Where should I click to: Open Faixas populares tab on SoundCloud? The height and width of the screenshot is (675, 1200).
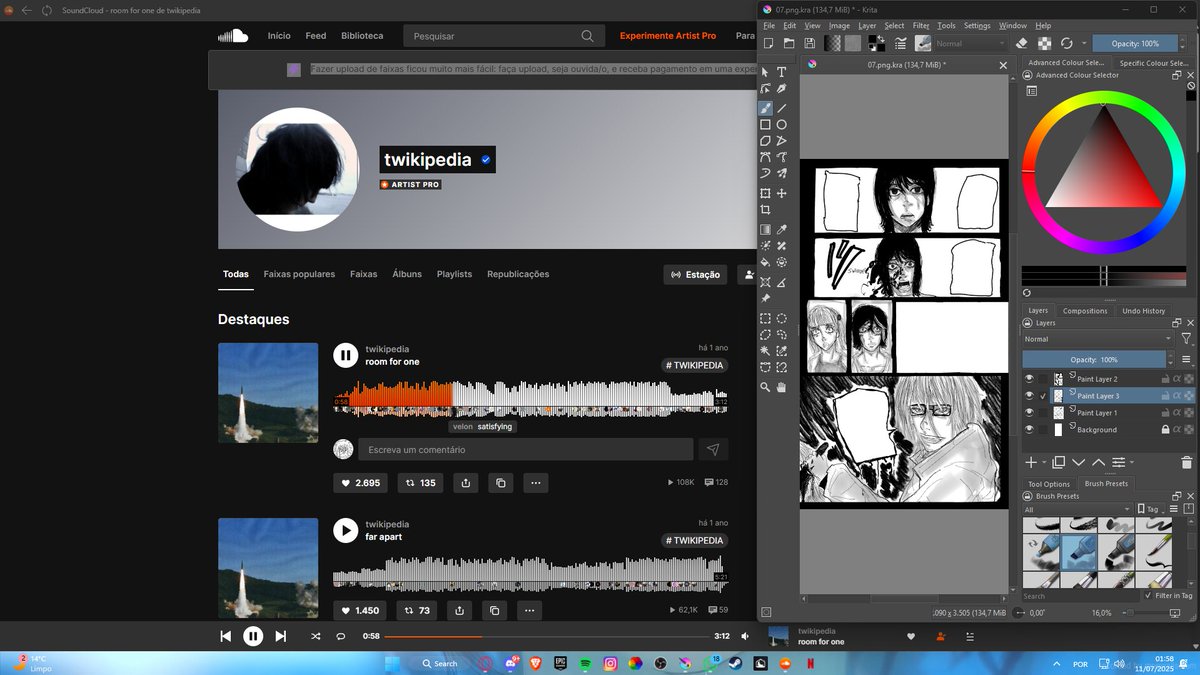(299, 274)
